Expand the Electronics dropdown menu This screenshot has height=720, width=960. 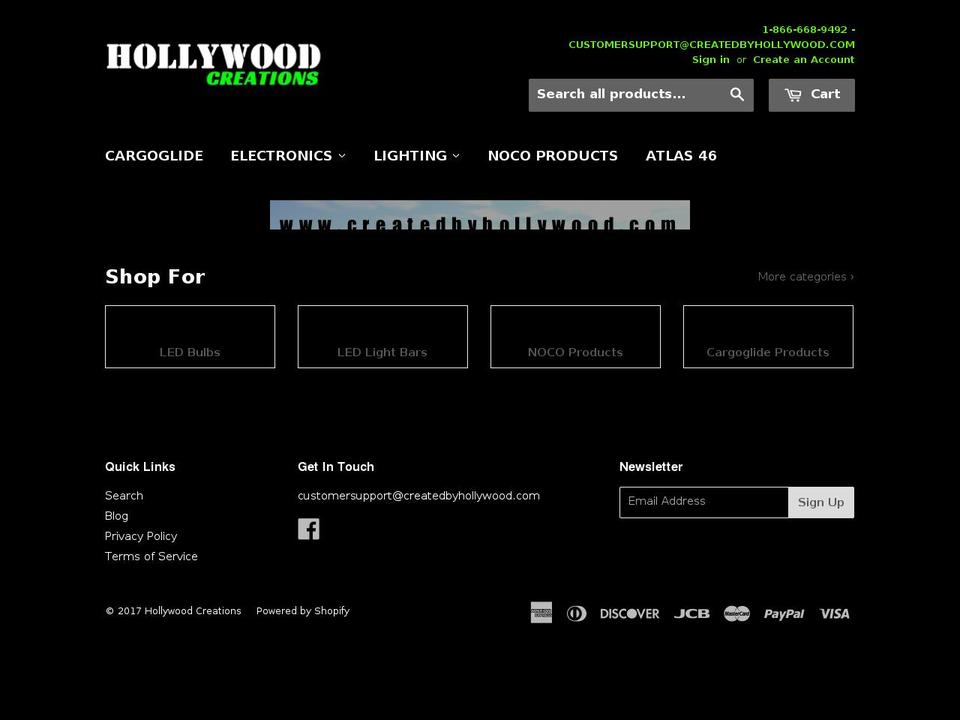coord(288,156)
